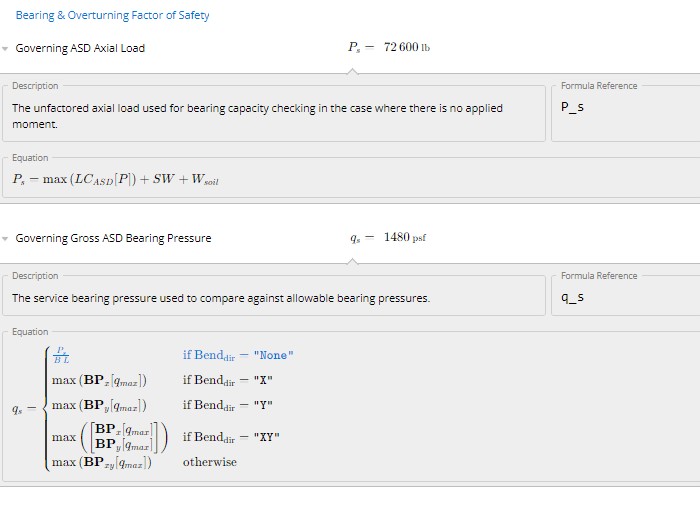Image resolution: width=700 pixels, height=506 pixels.
Task: Select the Governing Gross ASD Bearing Pressure label
Action: pyautogui.click(x=113, y=238)
